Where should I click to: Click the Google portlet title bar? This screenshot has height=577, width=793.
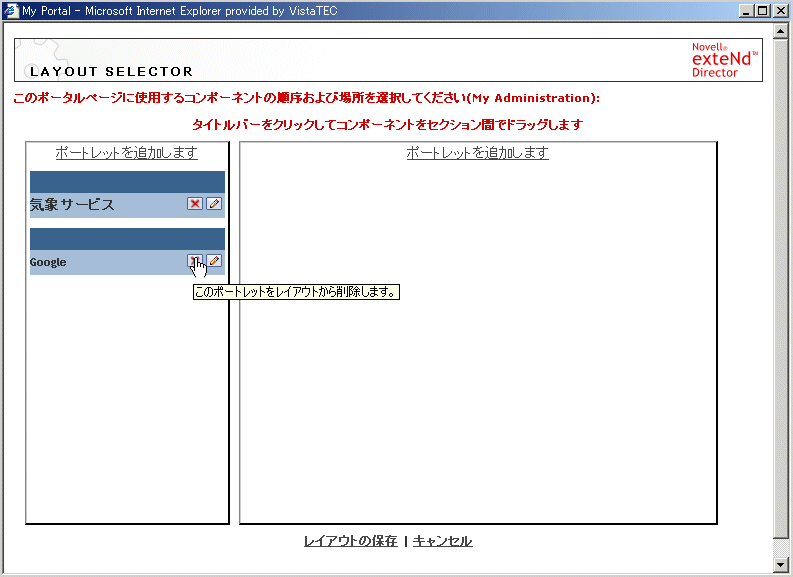point(127,239)
